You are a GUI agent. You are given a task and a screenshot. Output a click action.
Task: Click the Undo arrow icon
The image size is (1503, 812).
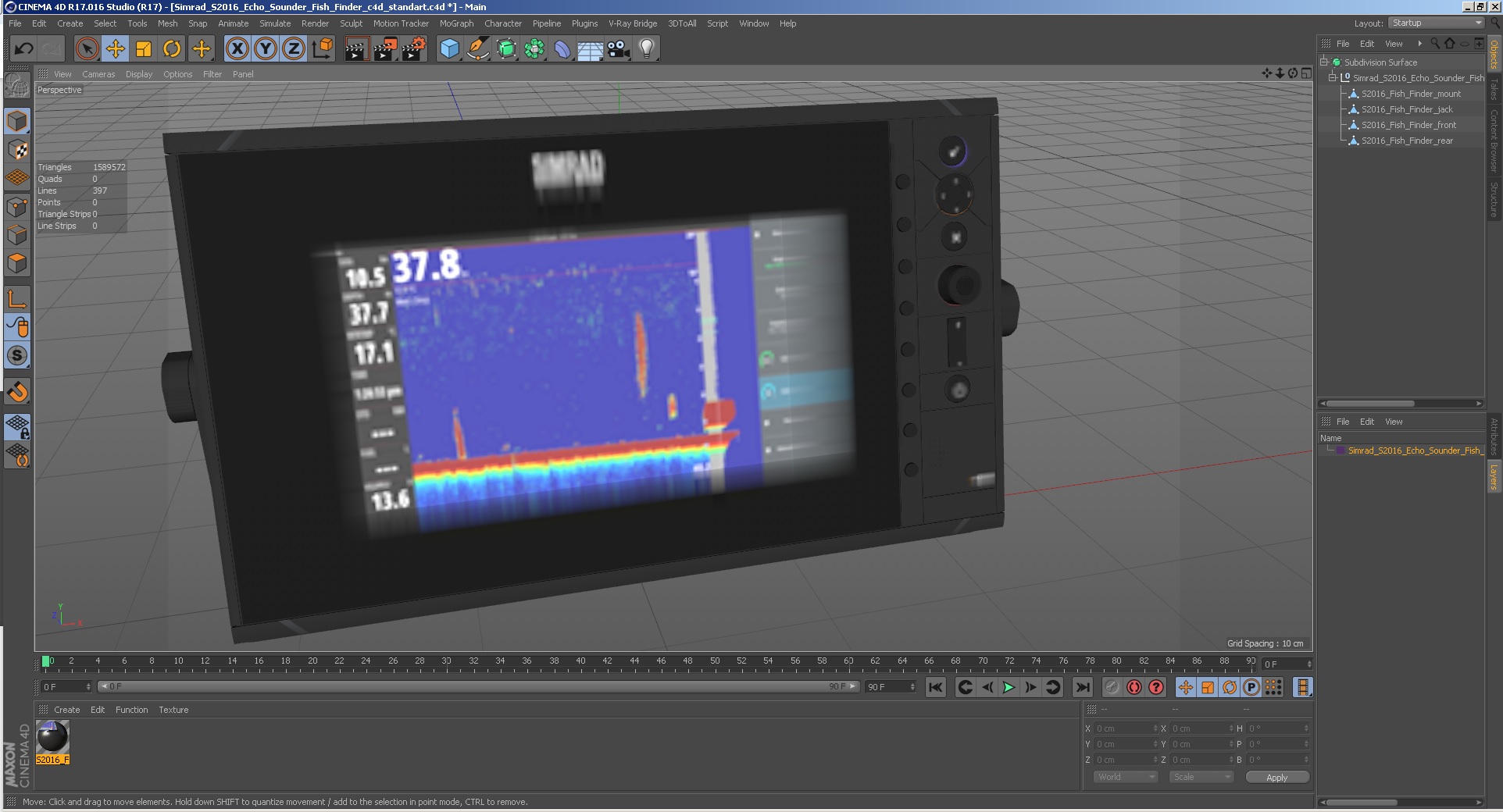(x=23, y=49)
